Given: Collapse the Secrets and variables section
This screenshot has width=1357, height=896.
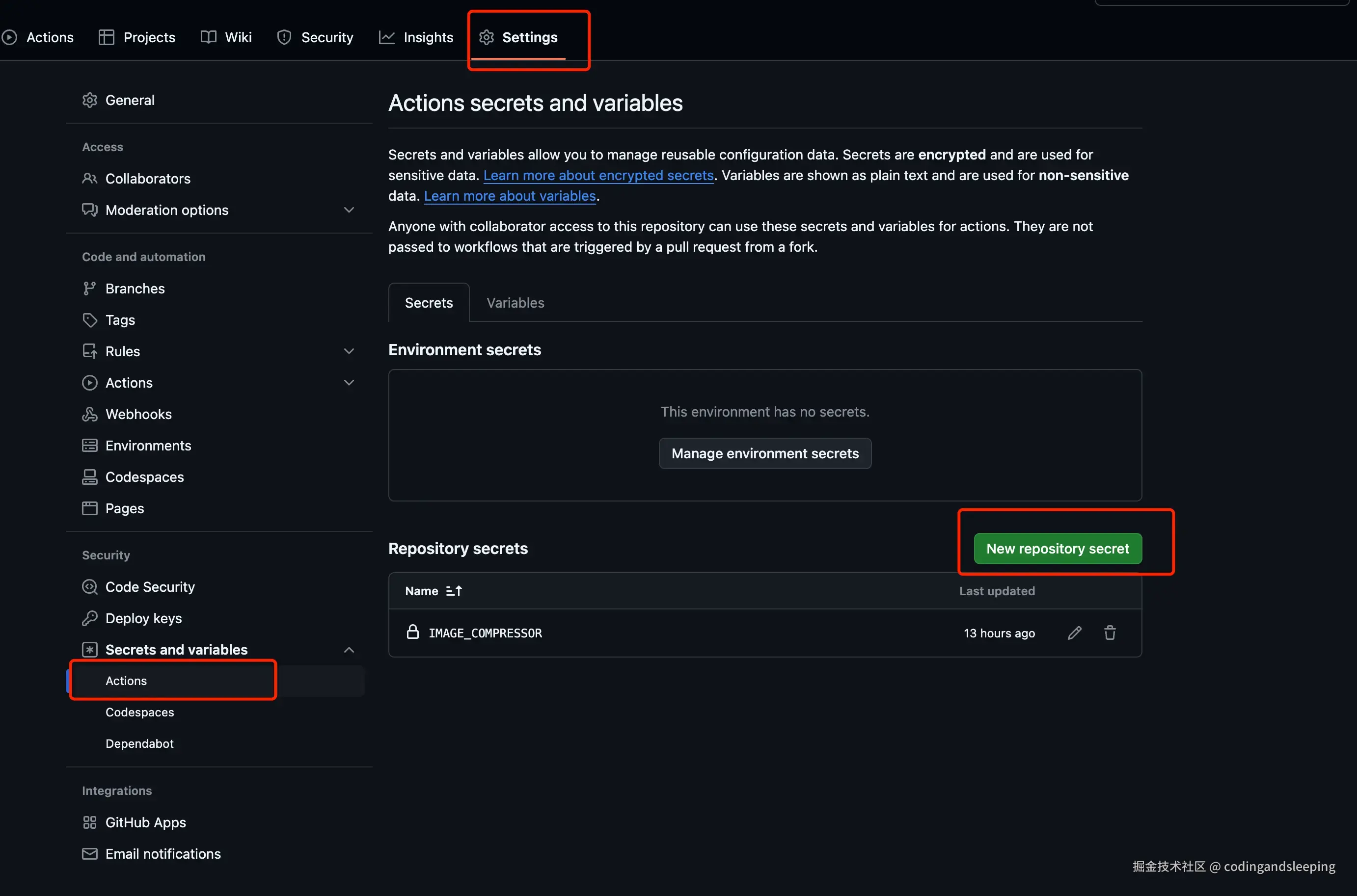Looking at the screenshot, I should [x=349, y=650].
